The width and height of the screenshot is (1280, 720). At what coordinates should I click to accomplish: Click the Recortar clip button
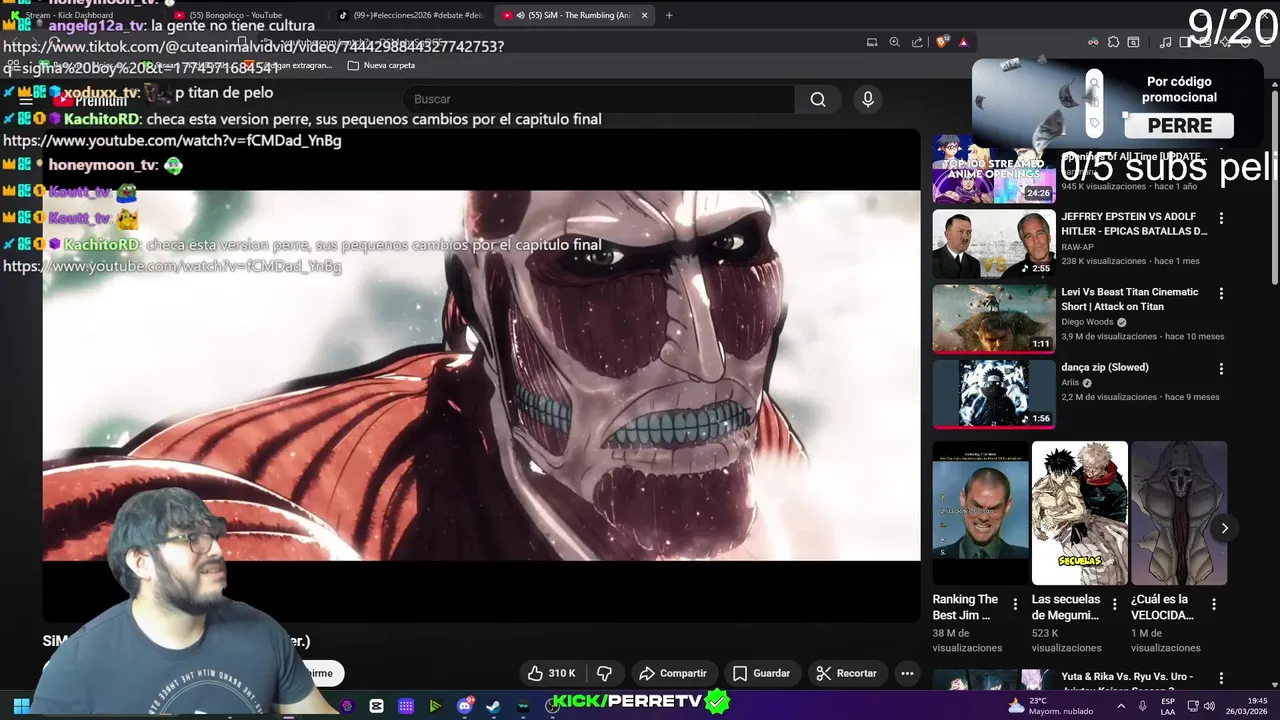point(846,673)
